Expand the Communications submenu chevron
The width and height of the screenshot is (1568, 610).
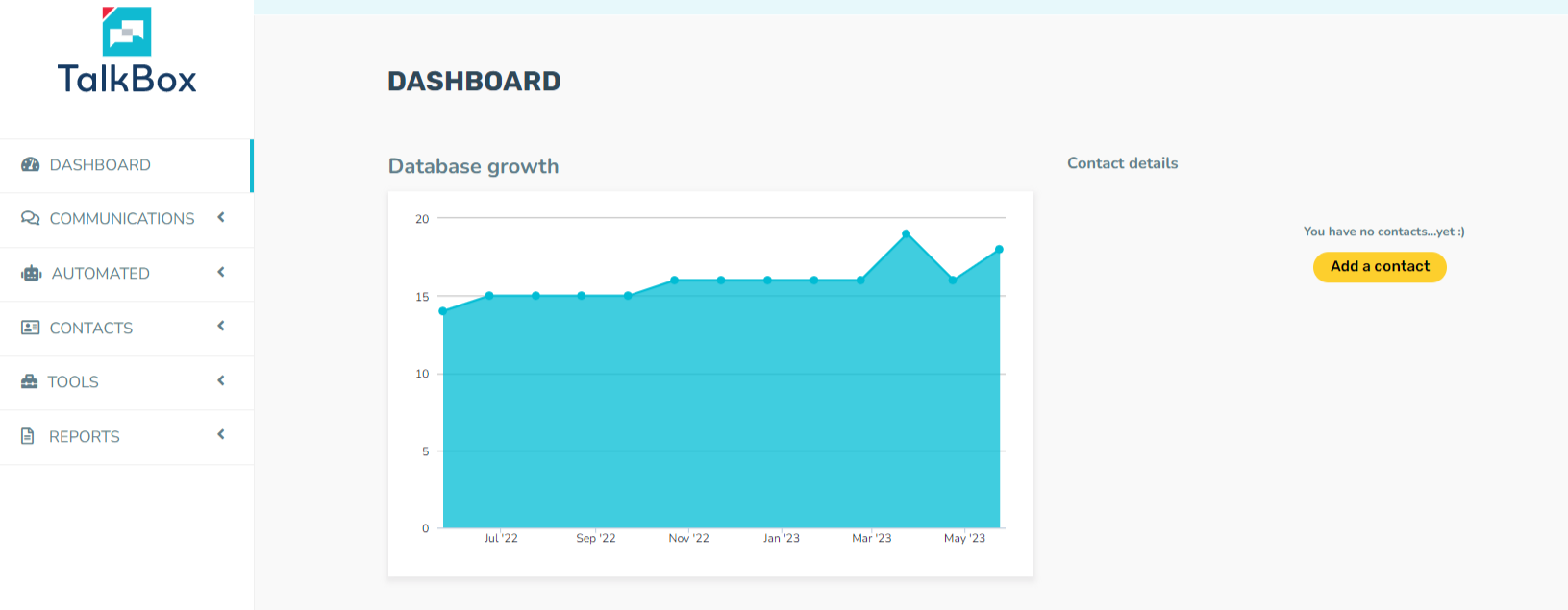click(221, 218)
